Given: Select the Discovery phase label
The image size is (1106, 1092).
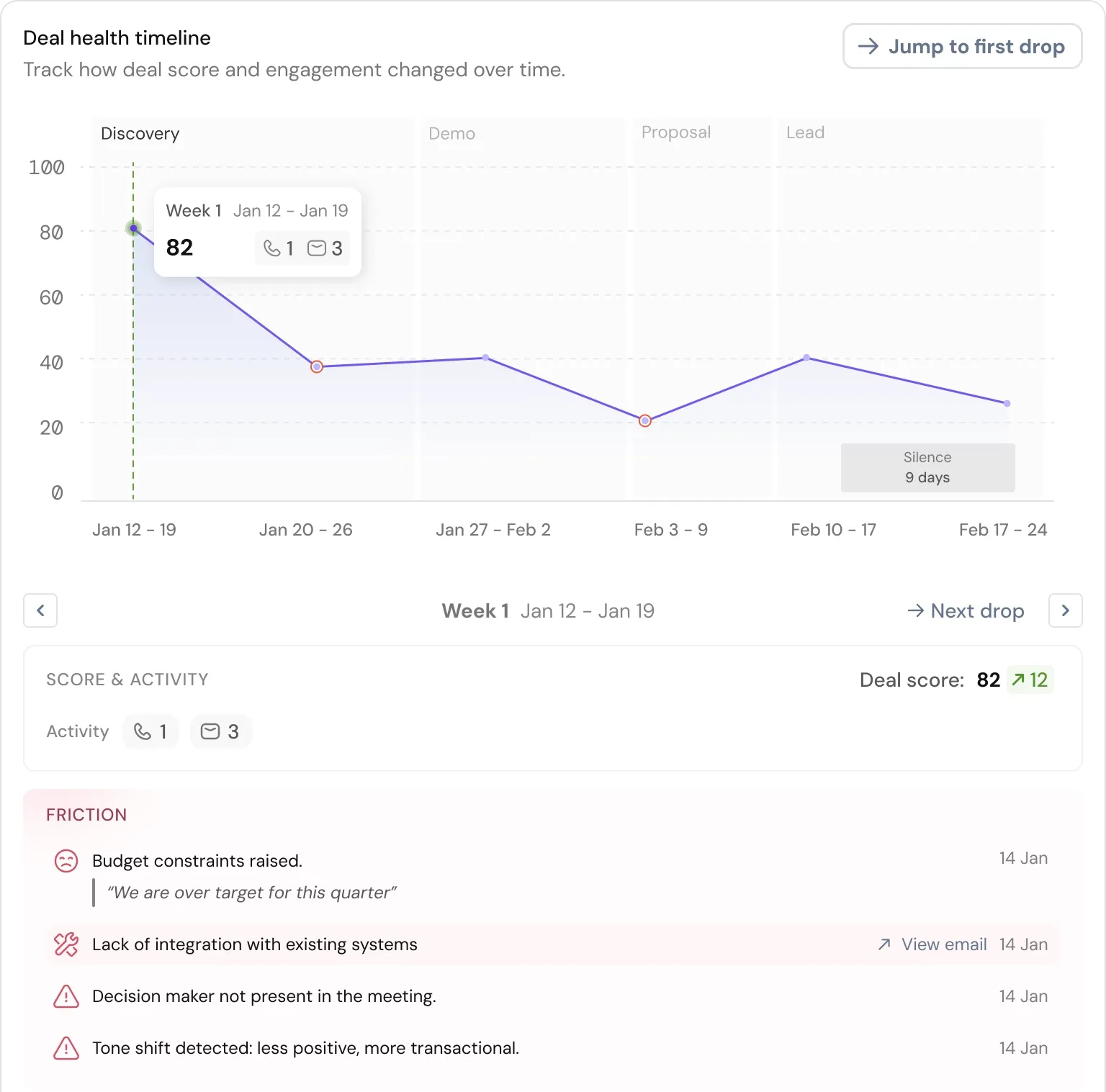Looking at the screenshot, I should coord(140,133).
